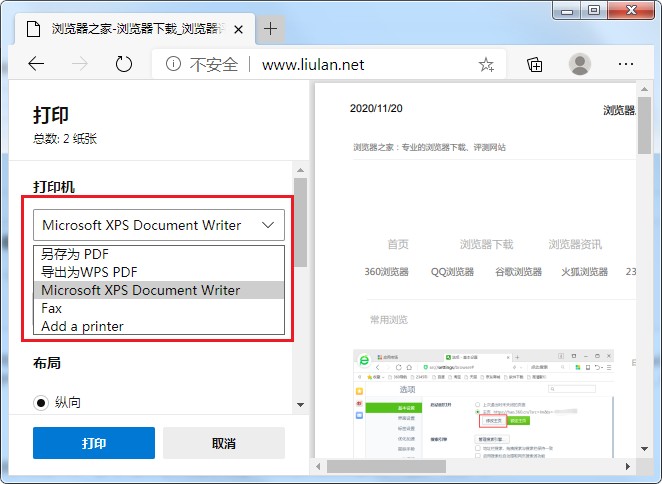Choose 导出为WPS PDF printer option
662x484 pixels.
tap(159, 272)
